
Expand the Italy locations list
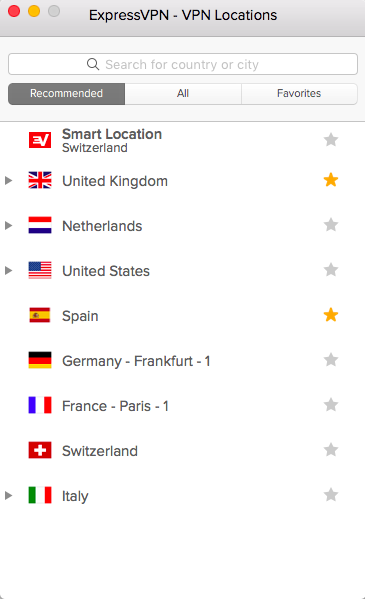8,495
